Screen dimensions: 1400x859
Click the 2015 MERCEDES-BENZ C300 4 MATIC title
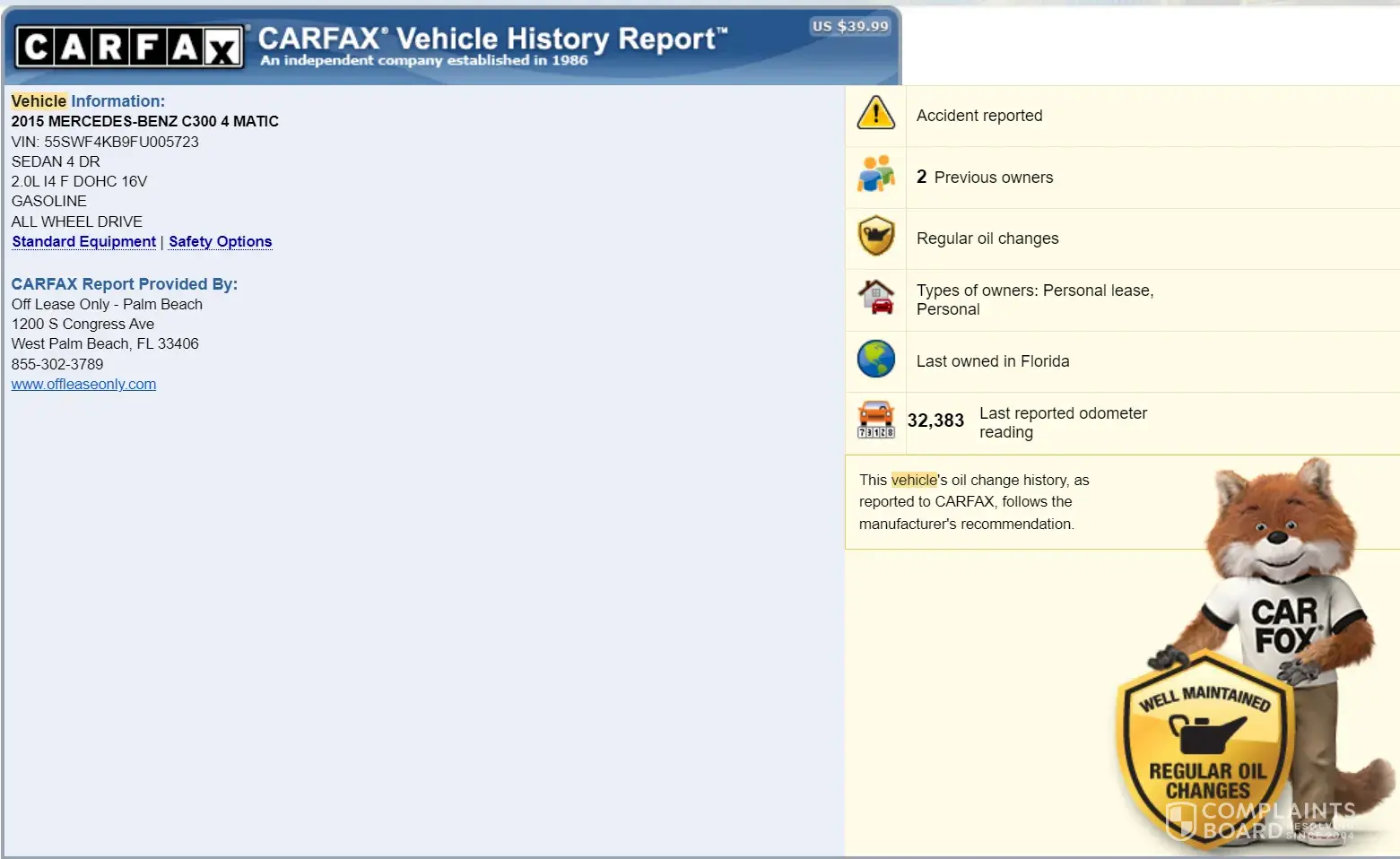click(144, 121)
